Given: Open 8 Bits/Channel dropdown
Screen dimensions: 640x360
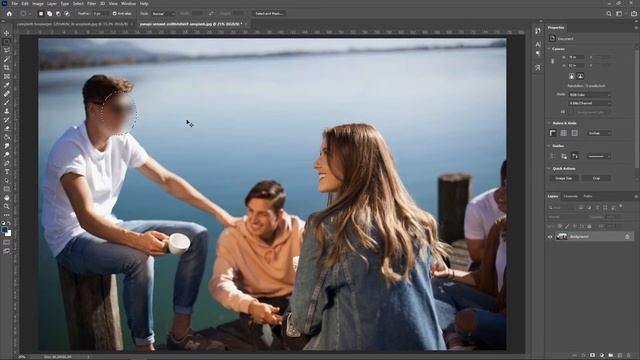Looking at the screenshot, I should point(590,103).
